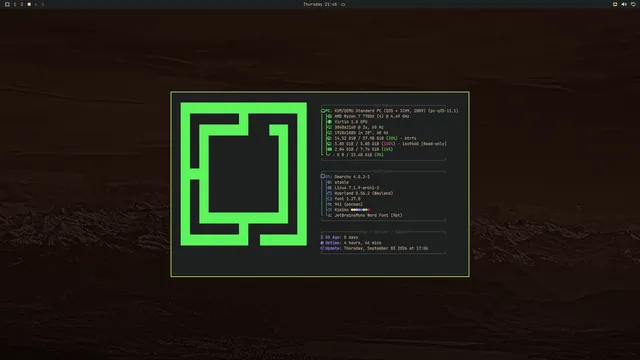The image size is (640, 360).
Task: Click the OS Age value '0 days'
Action: pos(351,237)
